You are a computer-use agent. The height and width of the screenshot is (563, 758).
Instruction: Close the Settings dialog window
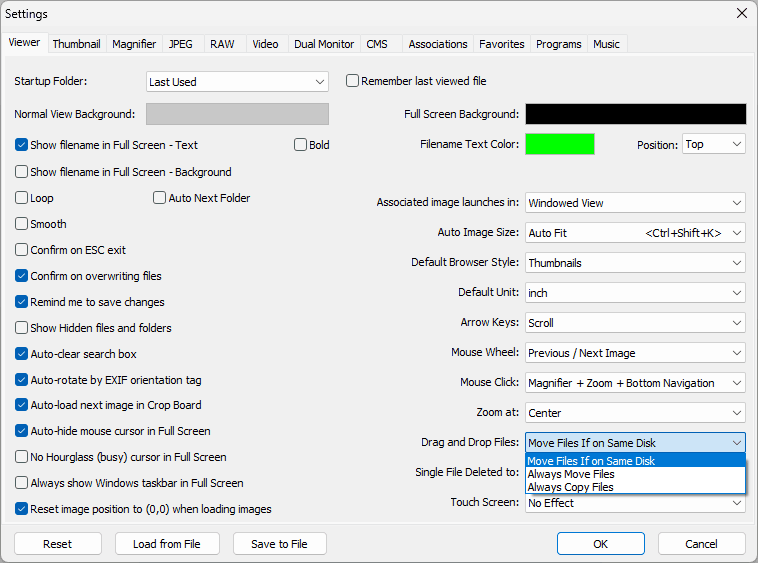[x=741, y=14]
